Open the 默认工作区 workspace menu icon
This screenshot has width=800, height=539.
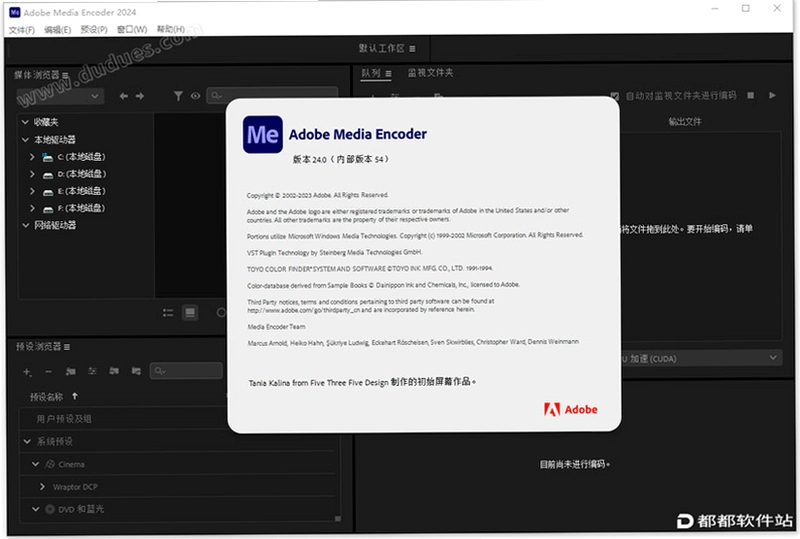pos(412,49)
